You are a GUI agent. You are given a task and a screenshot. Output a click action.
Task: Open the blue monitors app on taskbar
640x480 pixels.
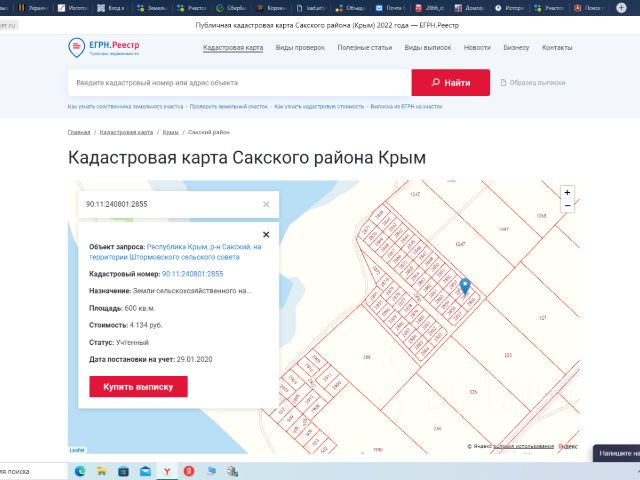click(211, 471)
